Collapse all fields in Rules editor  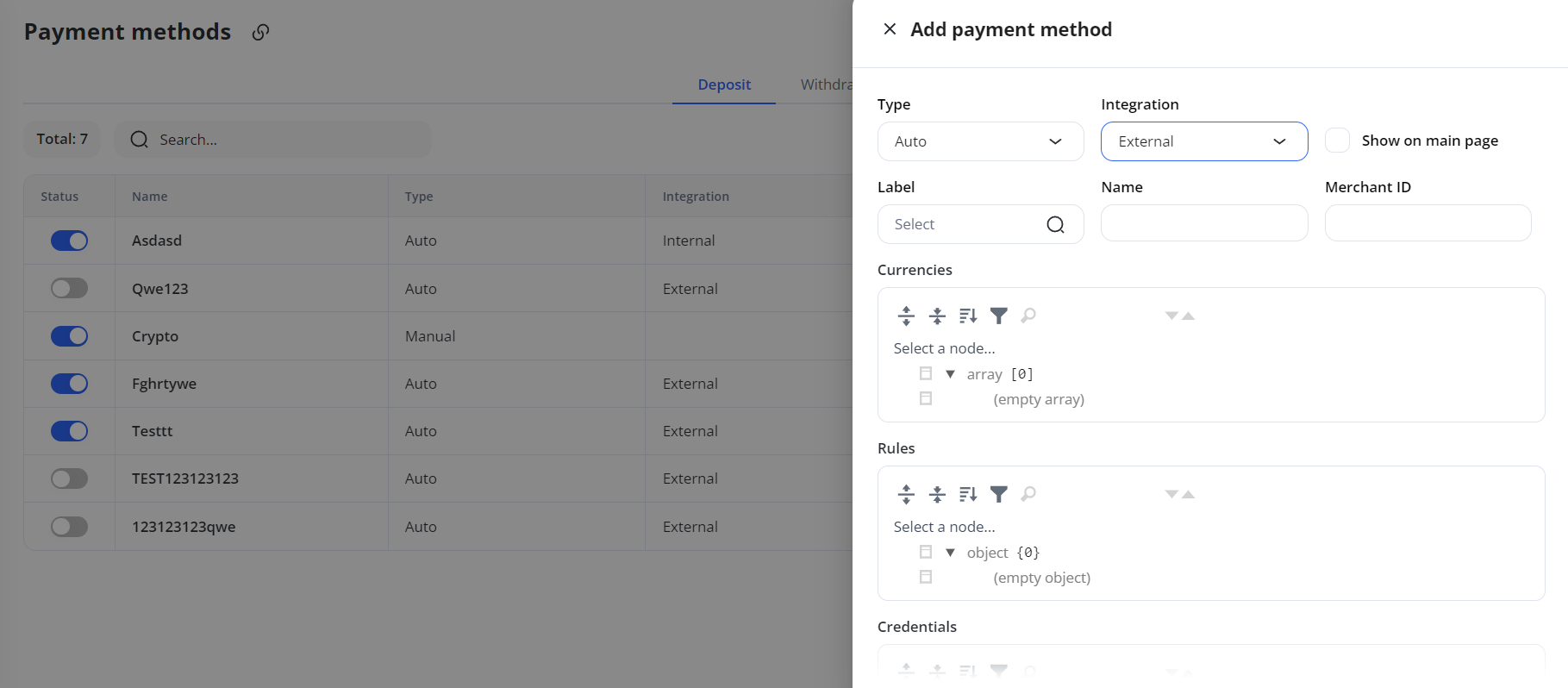click(x=937, y=494)
